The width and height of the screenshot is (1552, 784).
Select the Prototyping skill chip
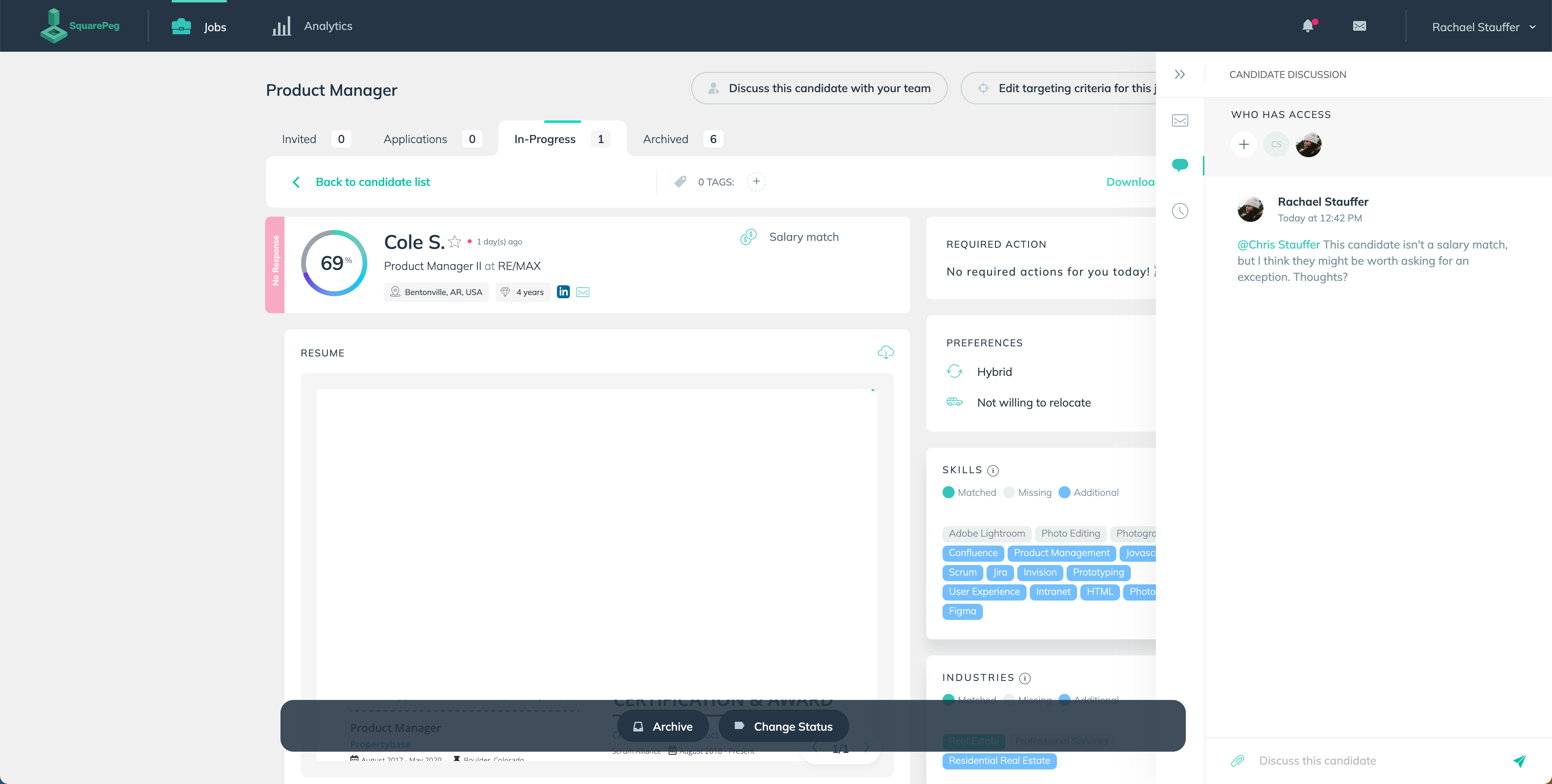[1099, 573]
